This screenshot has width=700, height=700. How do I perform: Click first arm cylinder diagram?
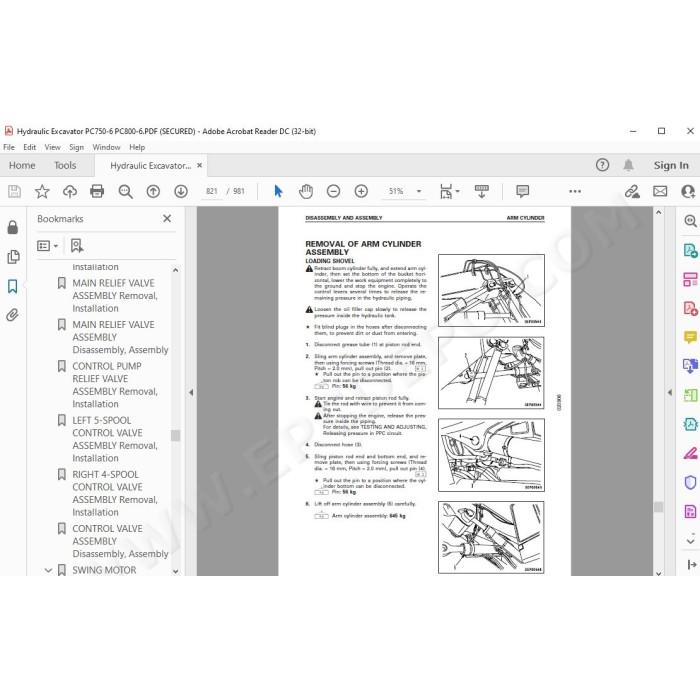click(491, 290)
